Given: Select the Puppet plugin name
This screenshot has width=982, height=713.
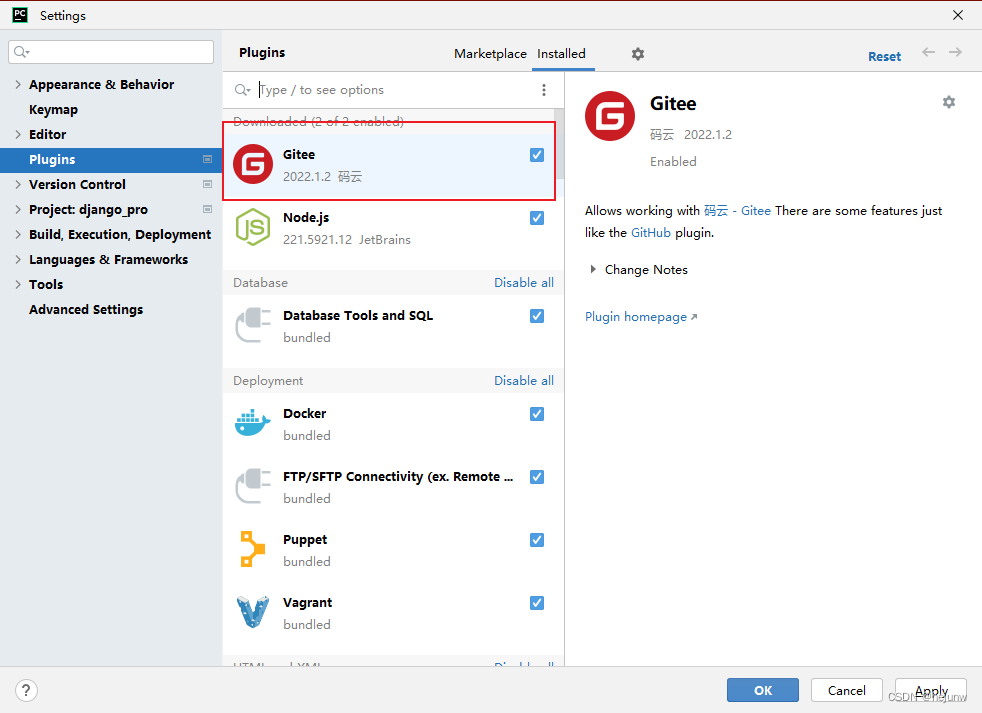Looking at the screenshot, I should pyautogui.click(x=305, y=539).
